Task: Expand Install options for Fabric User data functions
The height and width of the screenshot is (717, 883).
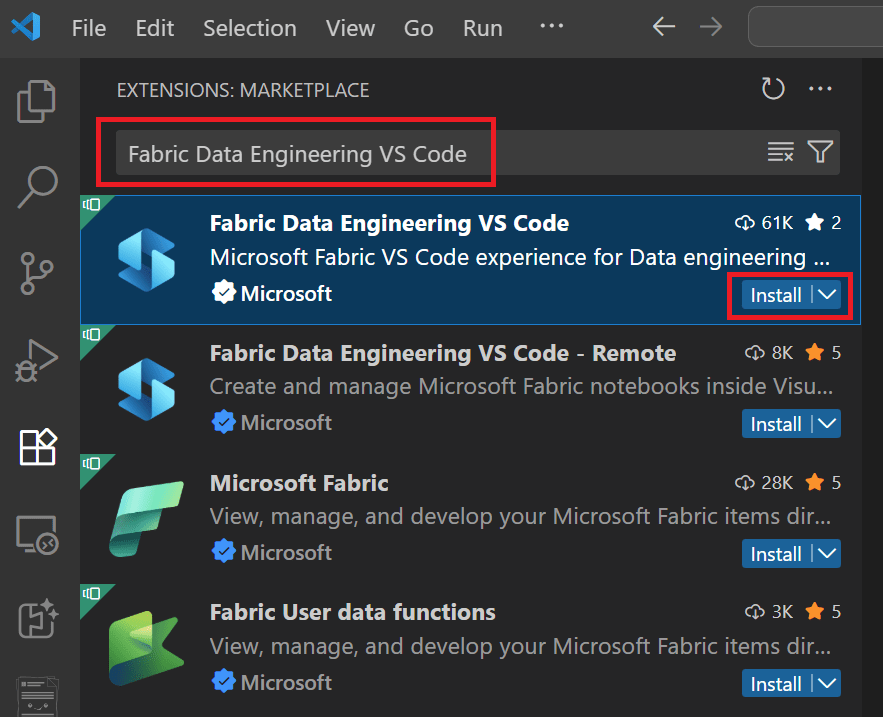Action: coord(827,683)
